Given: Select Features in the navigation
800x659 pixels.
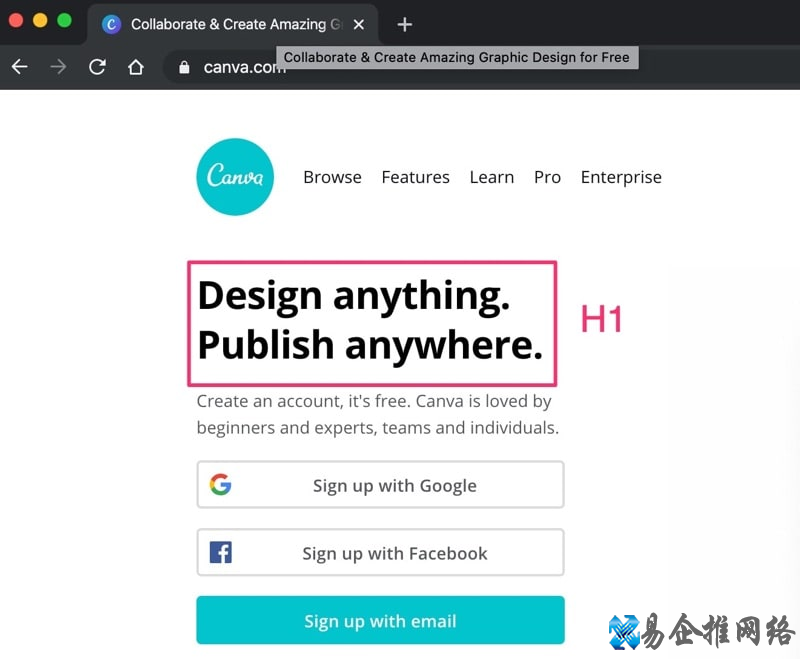Looking at the screenshot, I should click(x=415, y=177).
